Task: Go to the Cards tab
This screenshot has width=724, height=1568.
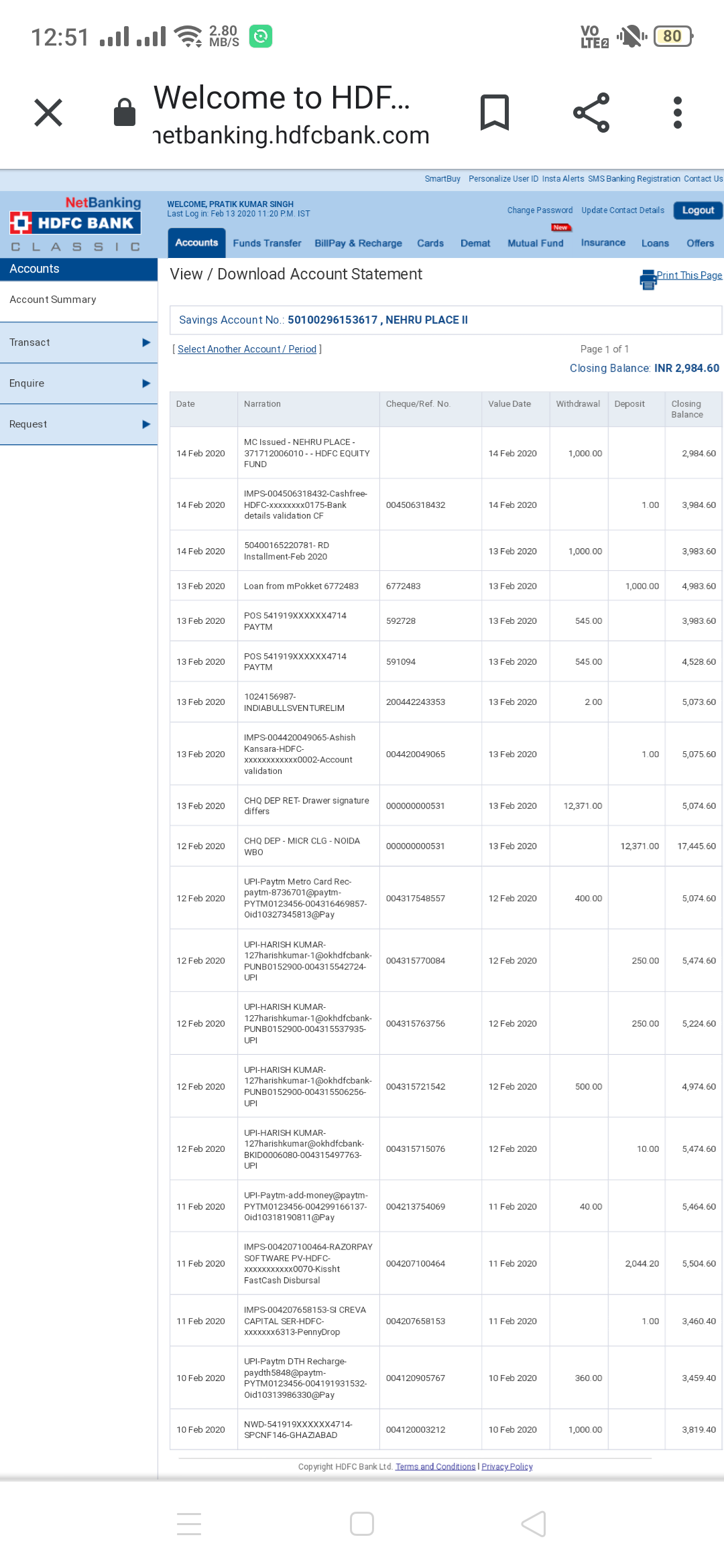Action: pyautogui.click(x=430, y=243)
